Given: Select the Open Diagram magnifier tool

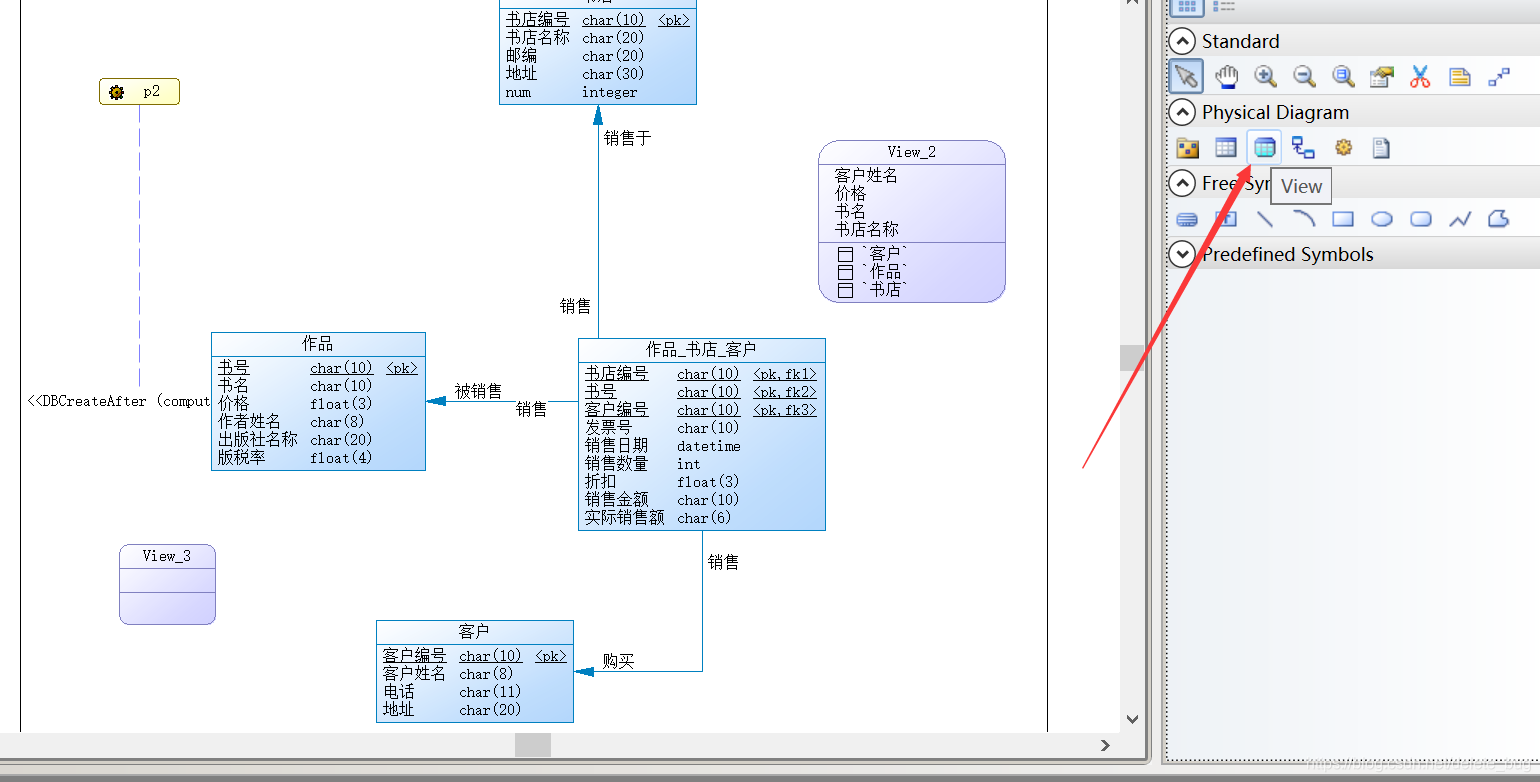Looking at the screenshot, I should tap(1343, 76).
